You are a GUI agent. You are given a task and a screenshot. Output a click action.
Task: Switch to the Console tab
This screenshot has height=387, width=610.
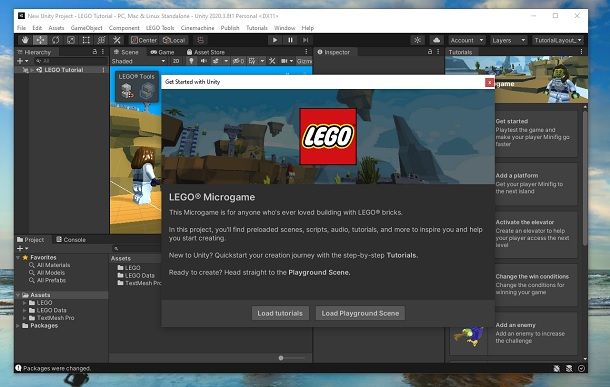71,240
